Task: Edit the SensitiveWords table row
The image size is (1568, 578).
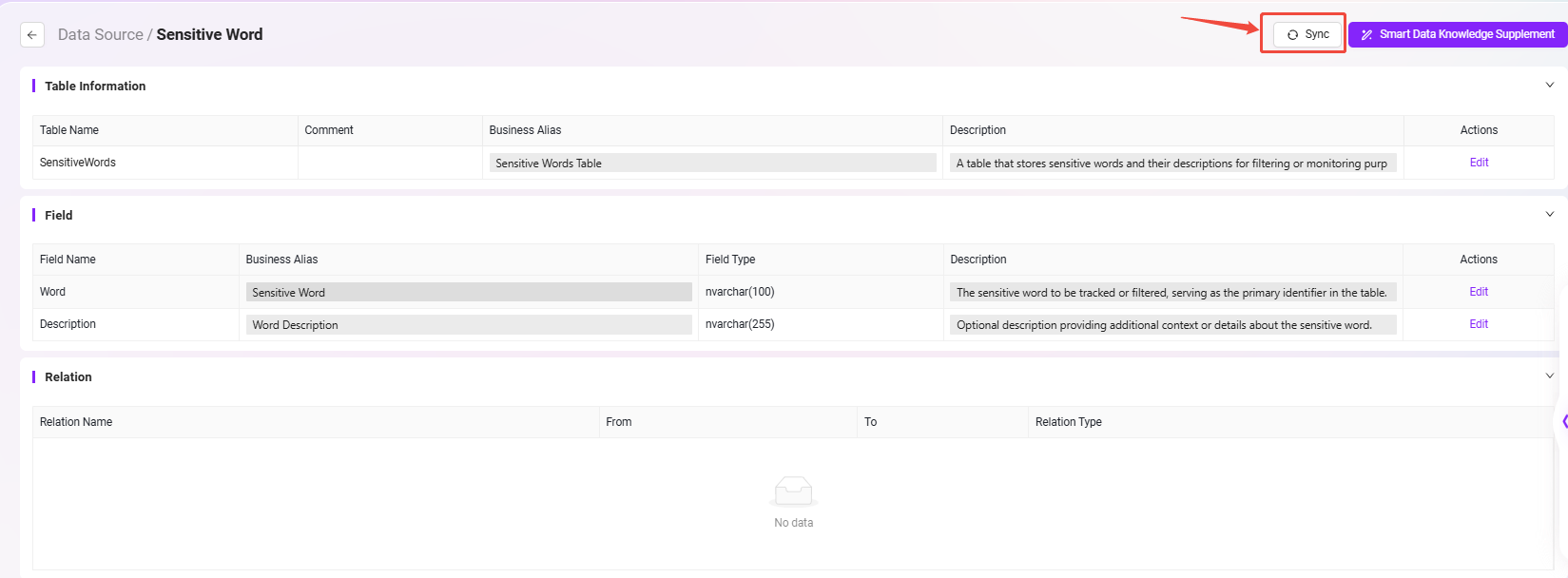Action: [1479, 163]
